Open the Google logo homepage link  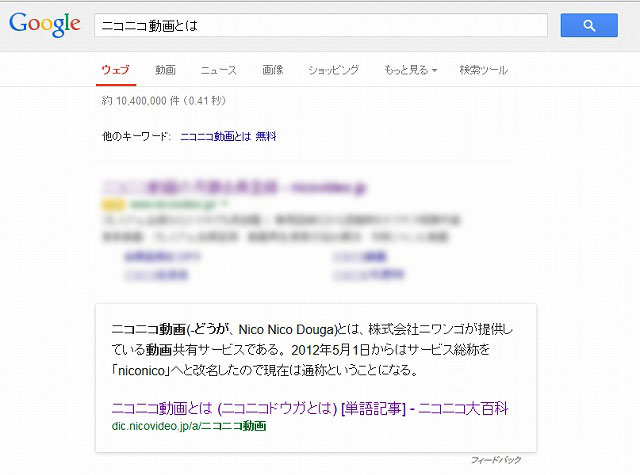[44, 24]
